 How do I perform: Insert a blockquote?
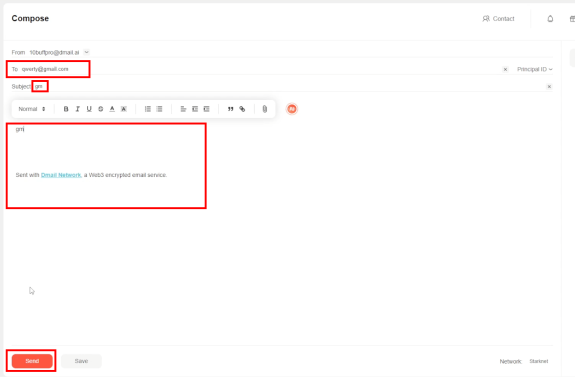tap(230, 109)
